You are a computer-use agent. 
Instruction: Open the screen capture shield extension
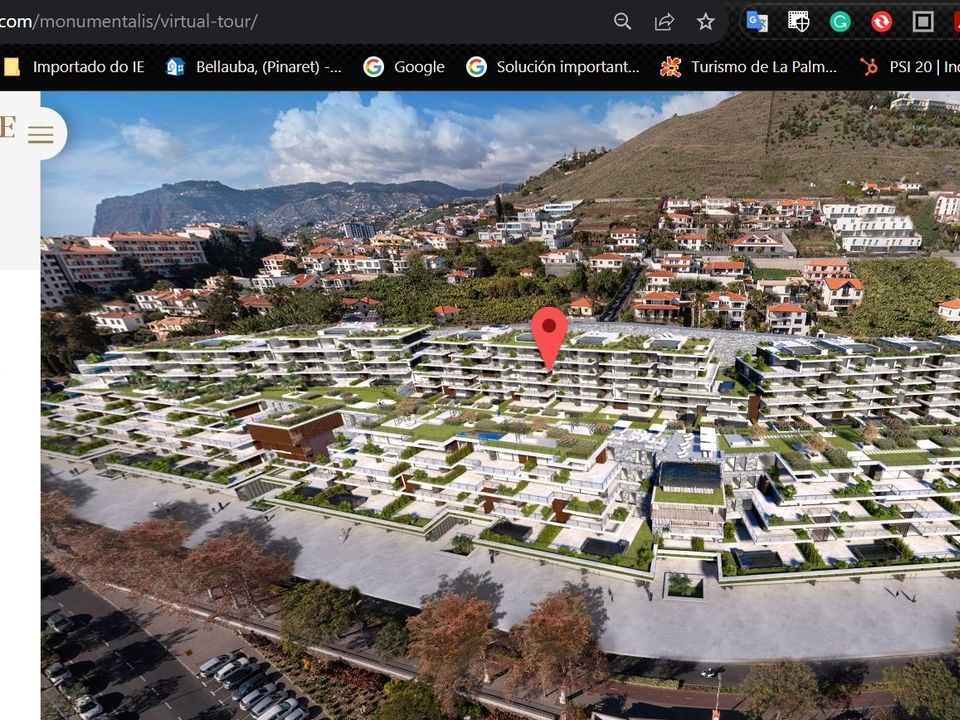(x=798, y=22)
